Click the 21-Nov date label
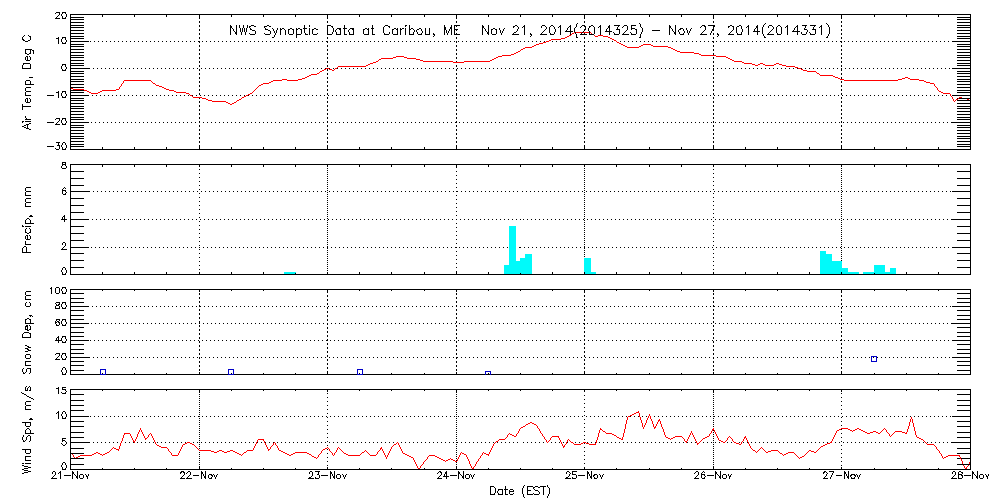Screen dimensions: 1000x500 tap(71, 477)
